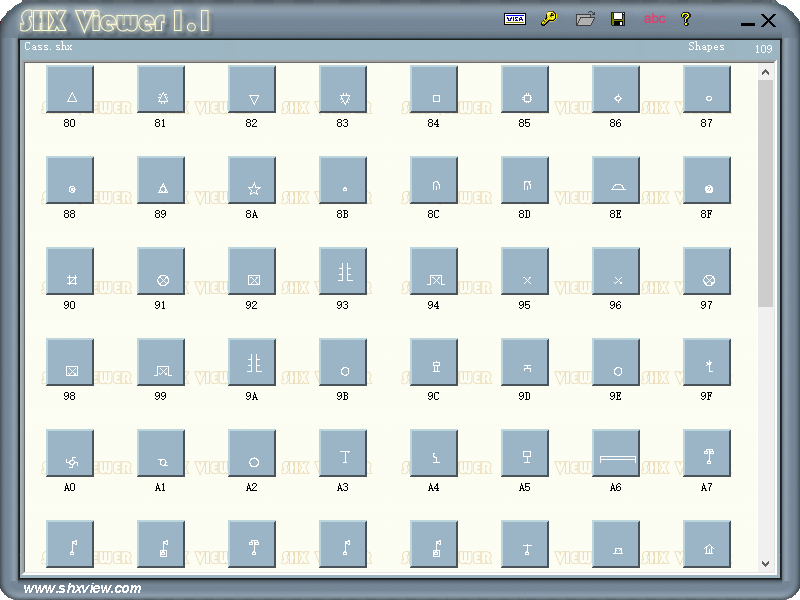Open help with the question mark icon
Viewport: 800px width, 600px height.
click(x=686, y=19)
